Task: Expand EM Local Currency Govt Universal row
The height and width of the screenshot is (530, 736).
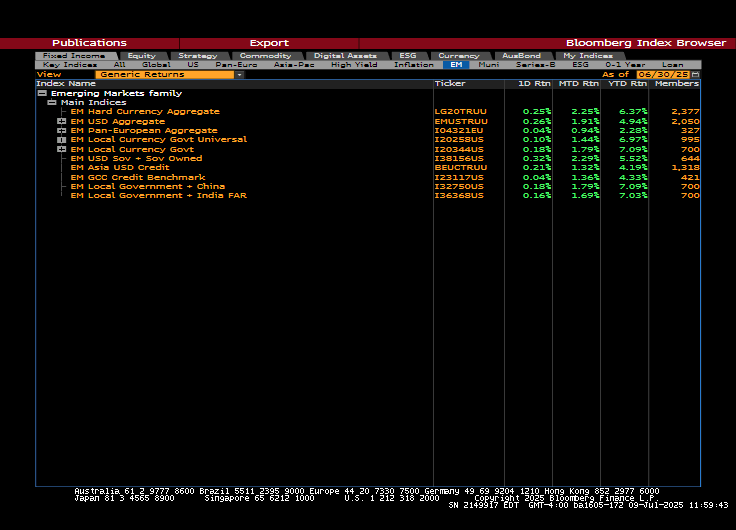Action: pyautogui.click(x=61, y=140)
